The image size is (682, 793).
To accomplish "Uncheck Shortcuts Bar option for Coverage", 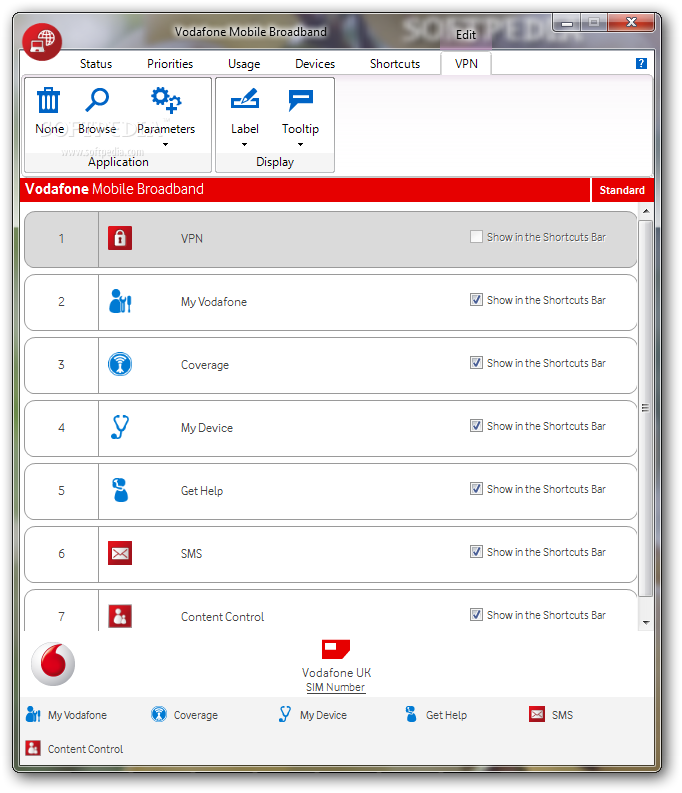I will point(476,363).
